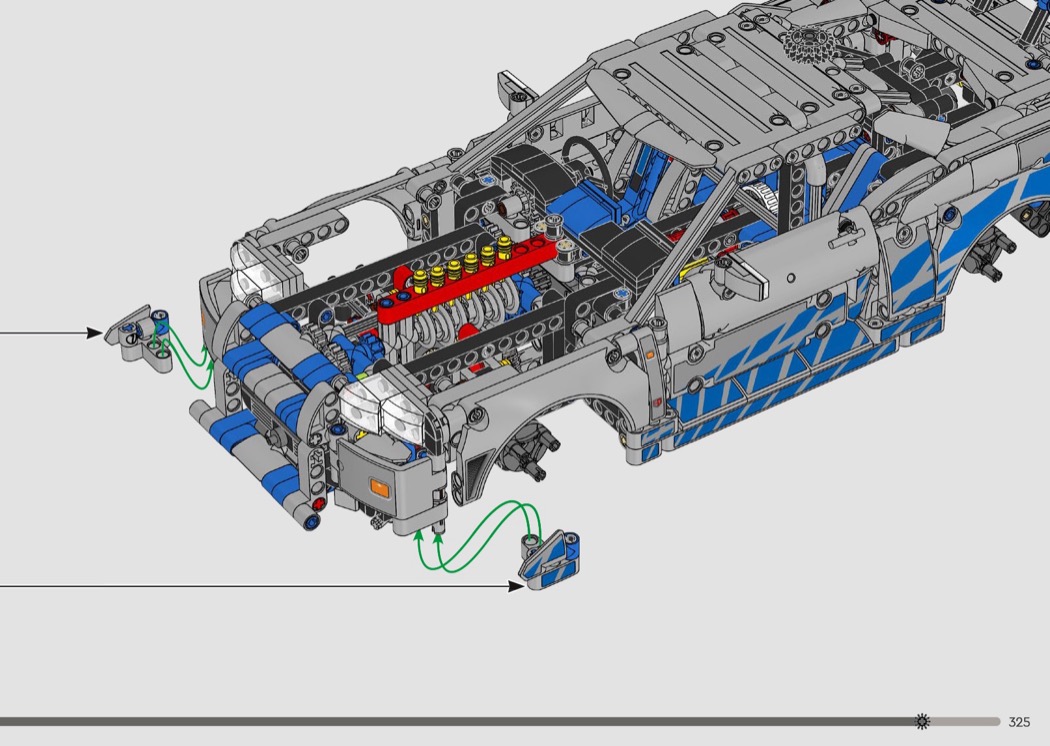Click the lower black arrow head near the striped part
The height and width of the screenshot is (746, 1050).
pyautogui.click(x=515, y=587)
